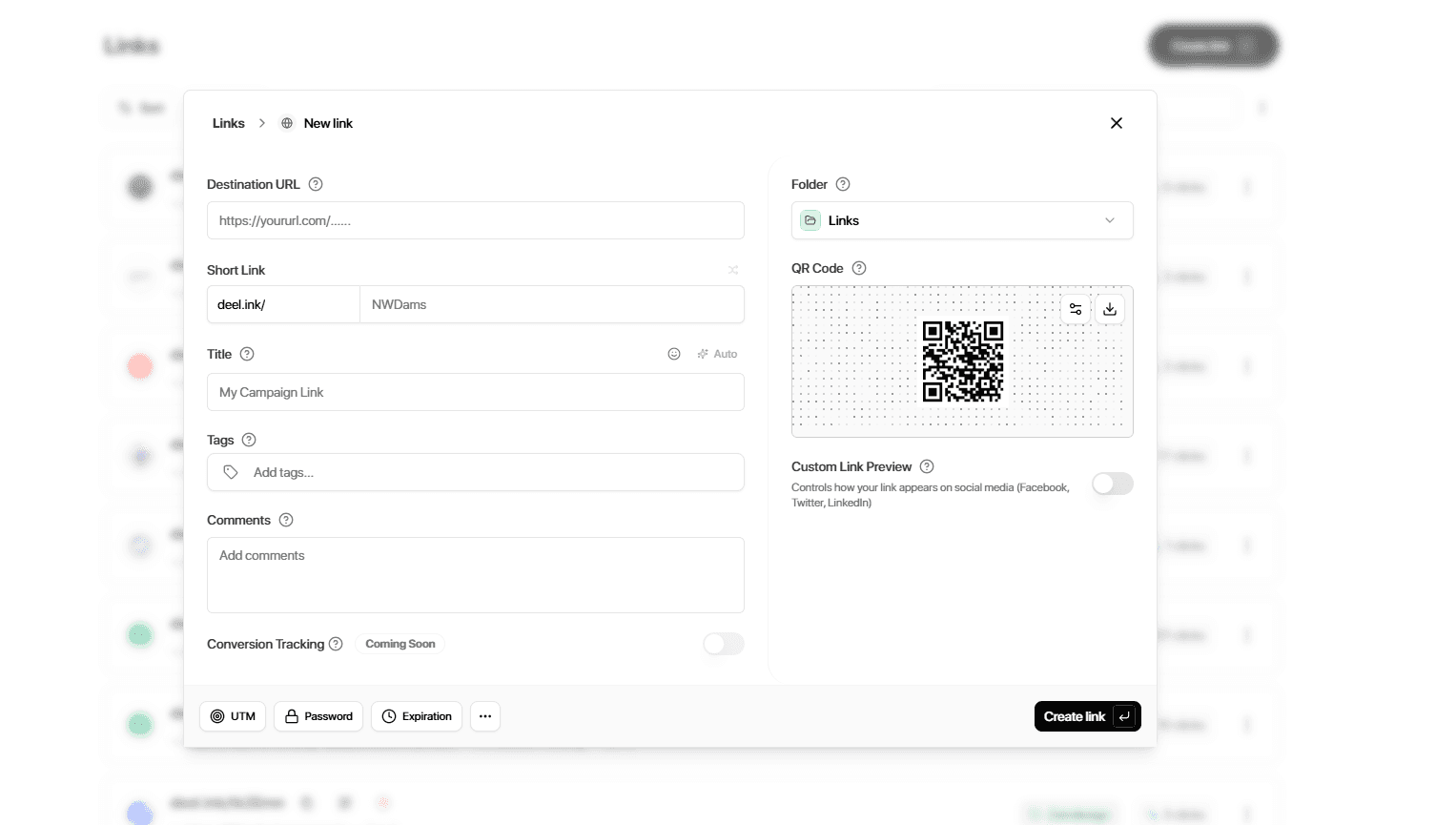Click the Destination URL input field
This screenshot has height=825, width=1456.
click(475, 220)
